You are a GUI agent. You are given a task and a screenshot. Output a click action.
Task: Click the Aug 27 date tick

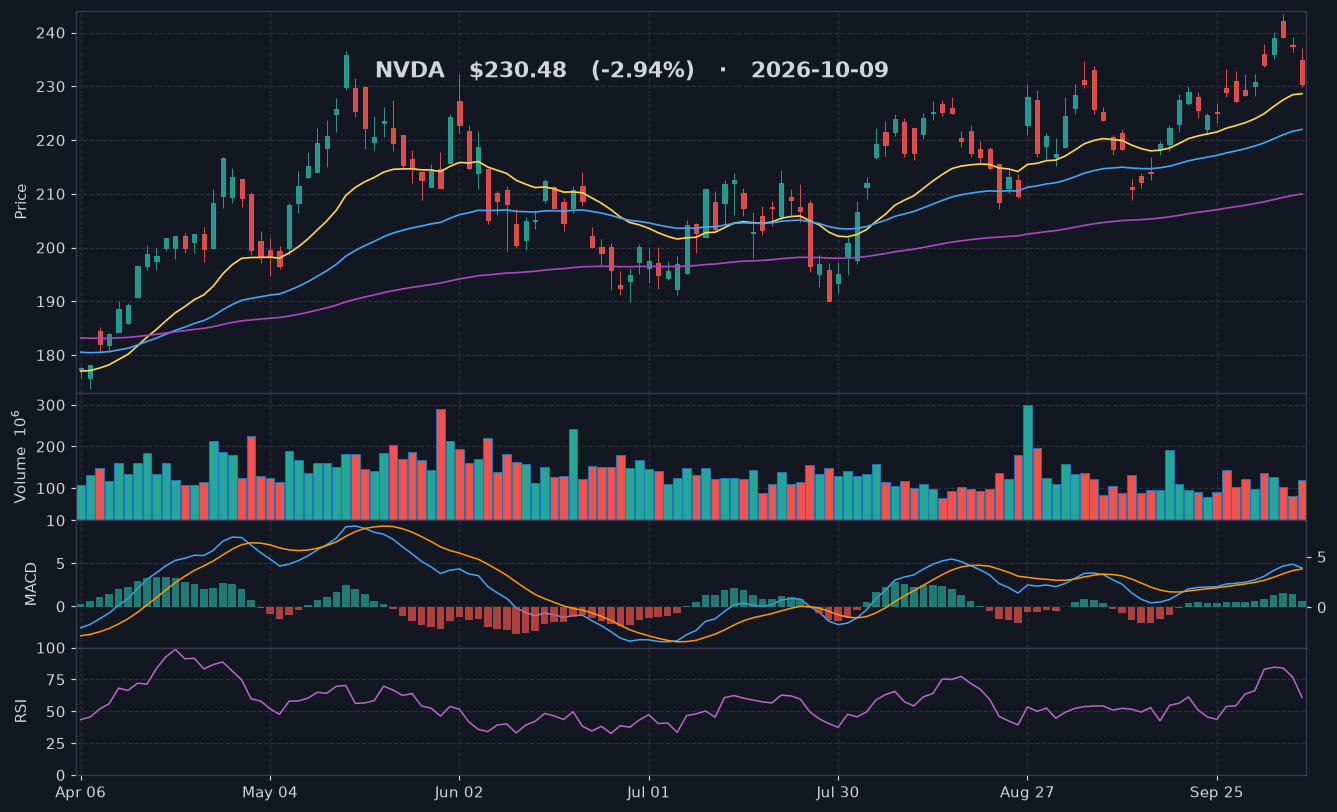pos(1027,792)
